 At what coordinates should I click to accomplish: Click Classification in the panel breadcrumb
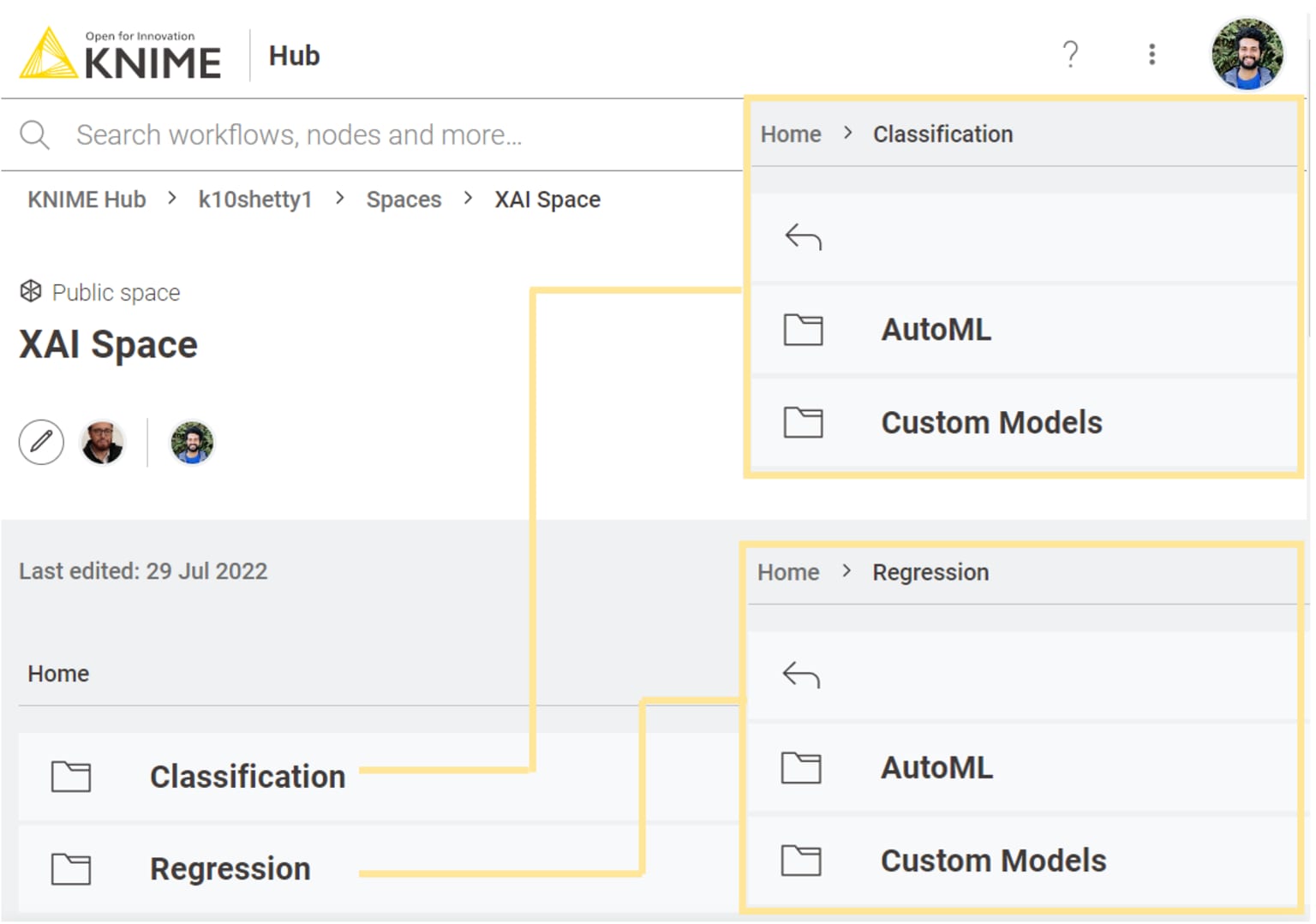(942, 134)
